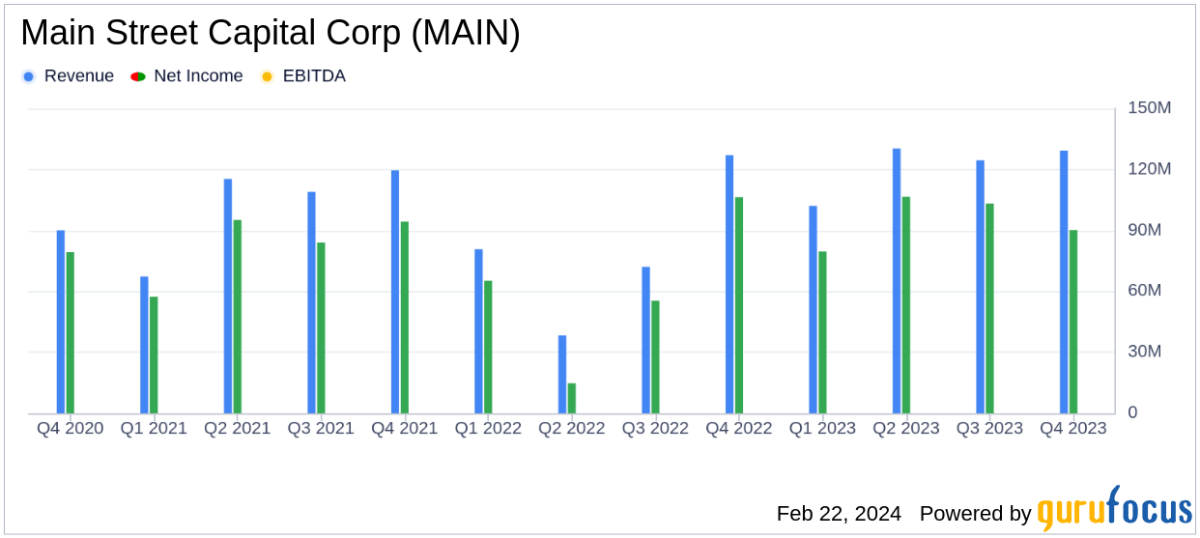Click the 90M y-axis value
This screenshot has width=1200, height=538.
pyautogui.click(x=1144, y=230)
